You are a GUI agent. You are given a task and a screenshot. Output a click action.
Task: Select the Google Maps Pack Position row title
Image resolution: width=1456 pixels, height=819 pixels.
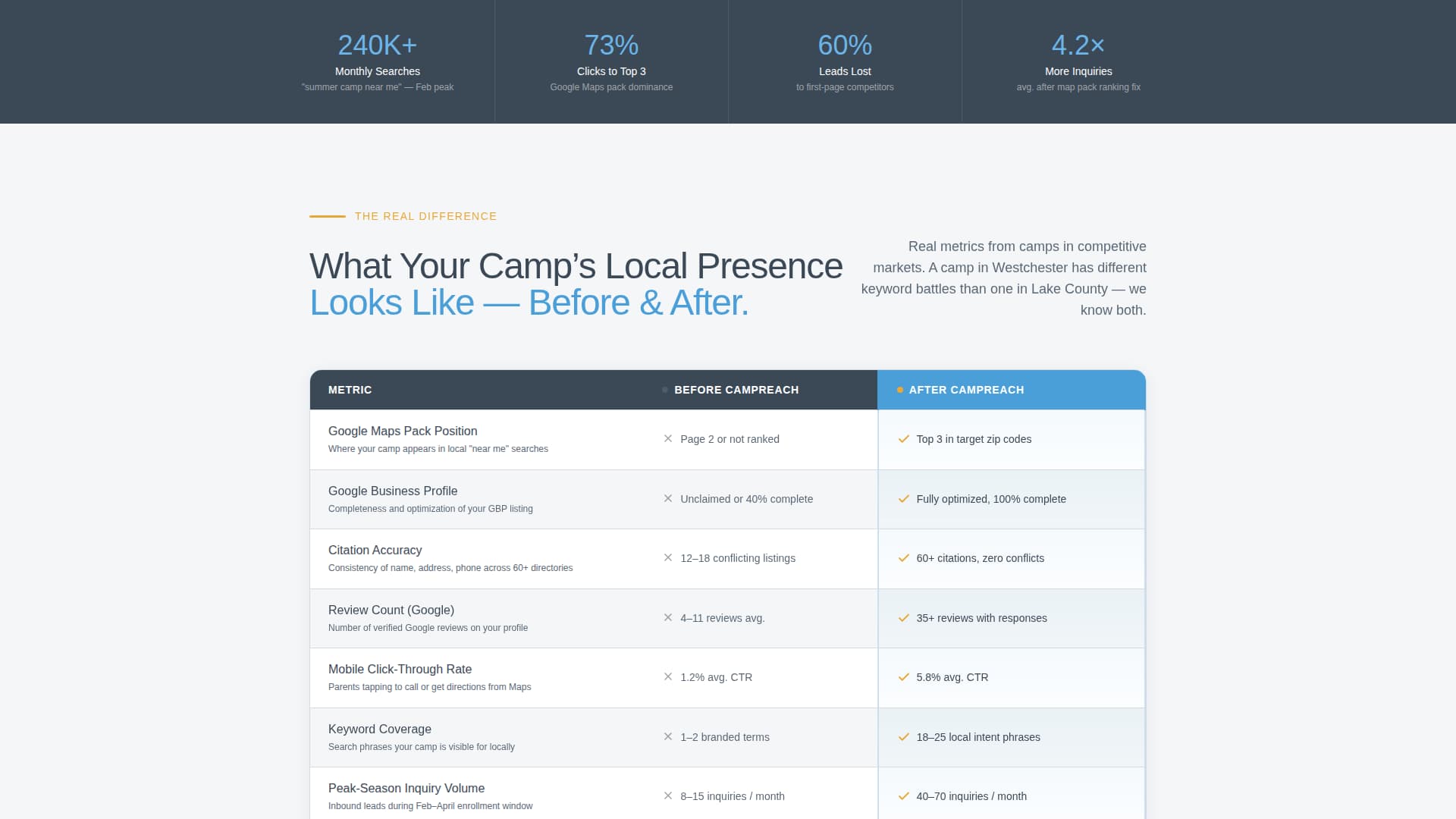pyautogui.click(x=403, y=431)
